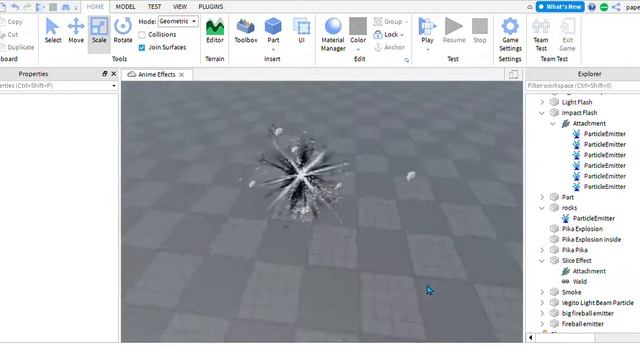
Task: Expand the Pika Pika item
Action: point(542,250)
